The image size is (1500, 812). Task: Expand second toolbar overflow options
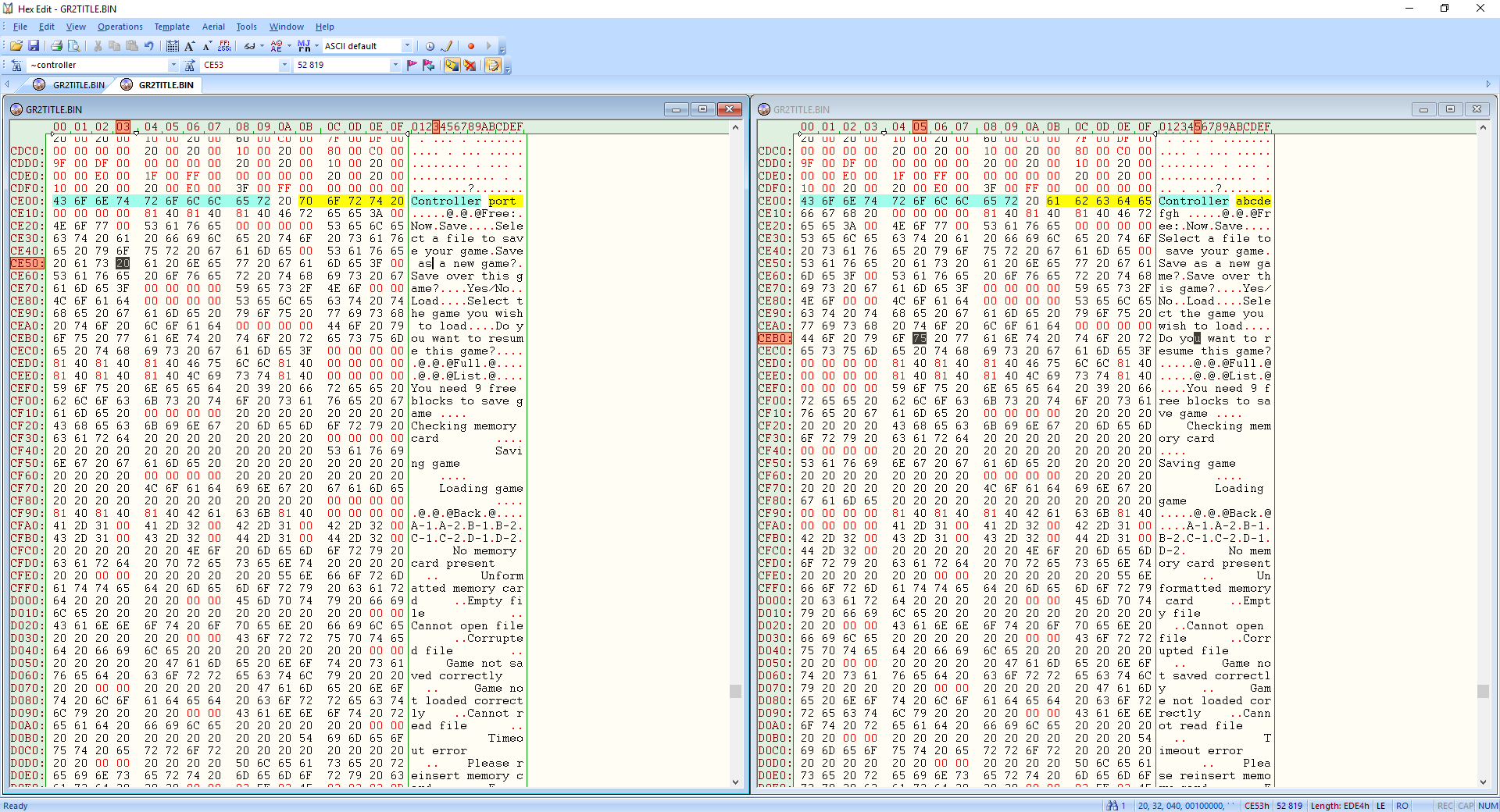pyautogui.click(x=508, y=67)
